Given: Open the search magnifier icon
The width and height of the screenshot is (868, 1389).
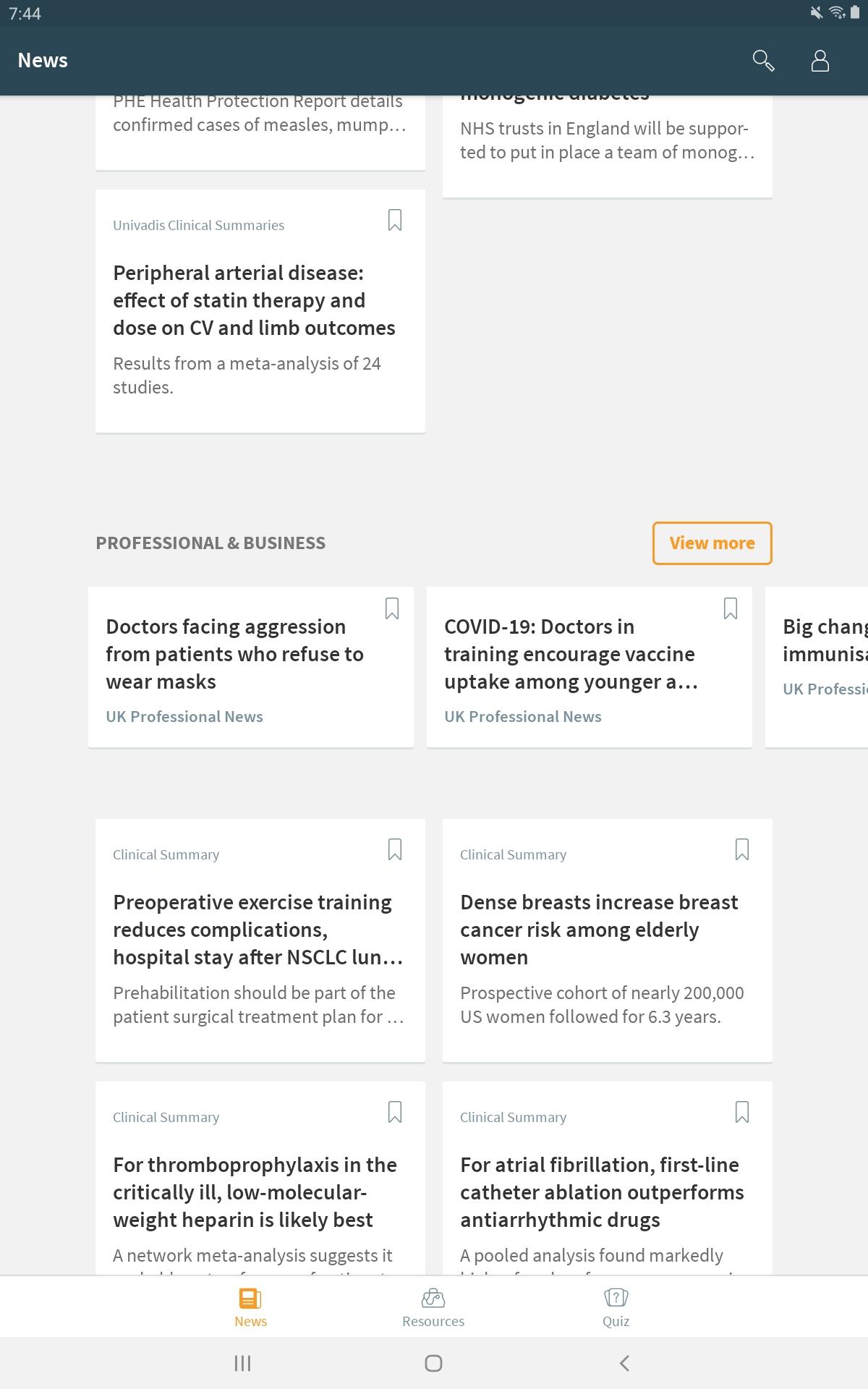Looking at the screenshot, I should pyautogui.click(x=763, y=61).
